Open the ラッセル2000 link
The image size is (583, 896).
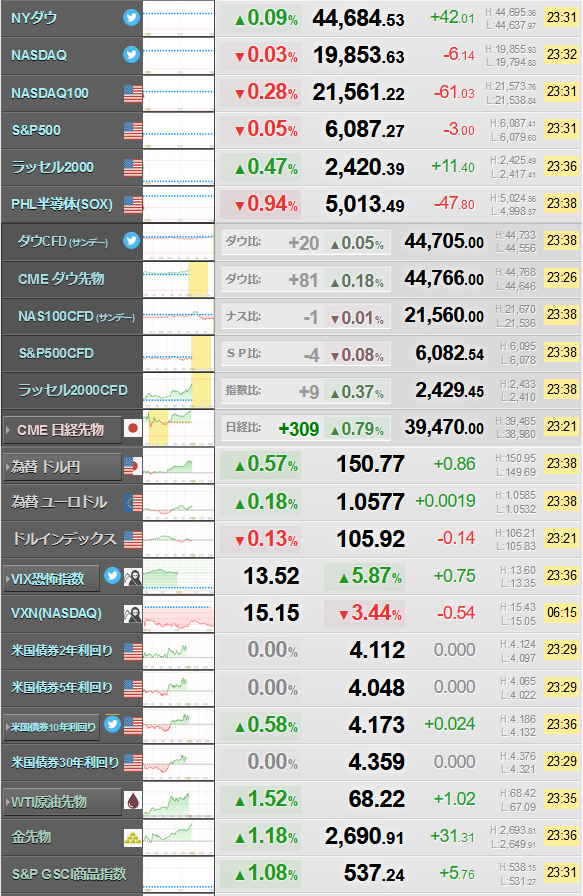pos(53,167)
